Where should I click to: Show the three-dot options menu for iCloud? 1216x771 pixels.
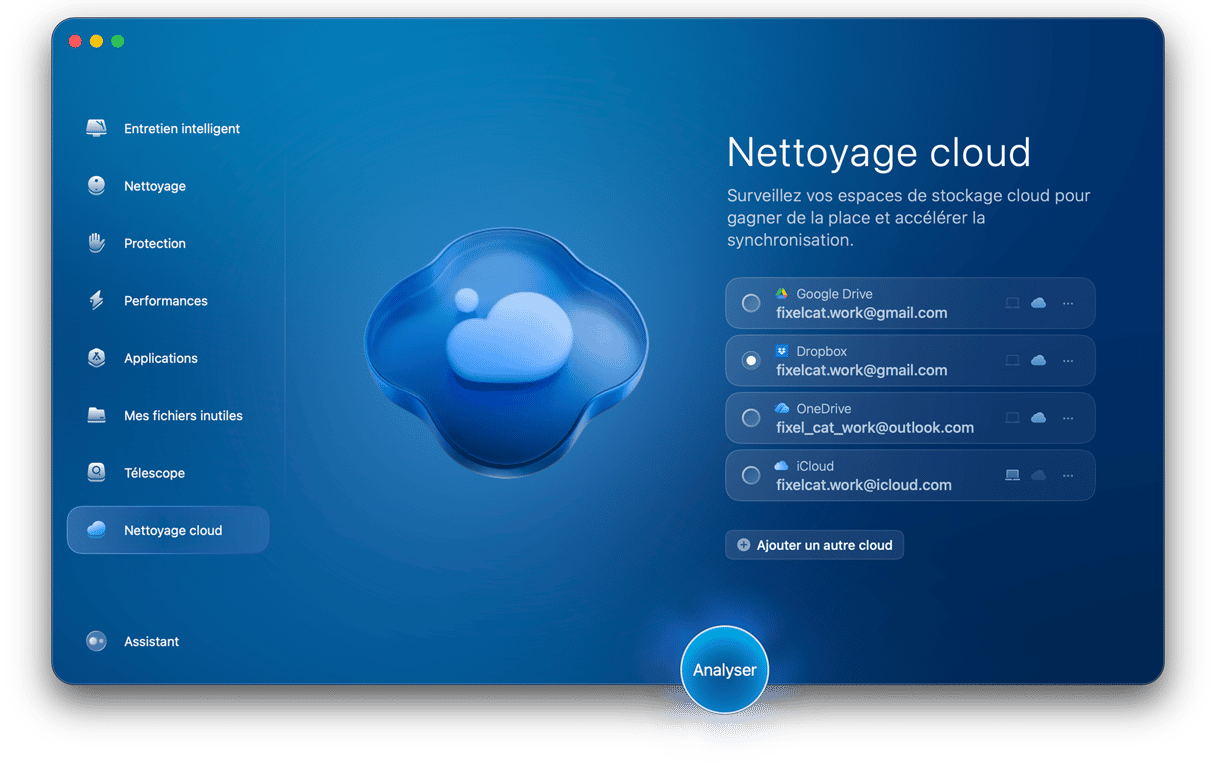tap(1068, 476)
